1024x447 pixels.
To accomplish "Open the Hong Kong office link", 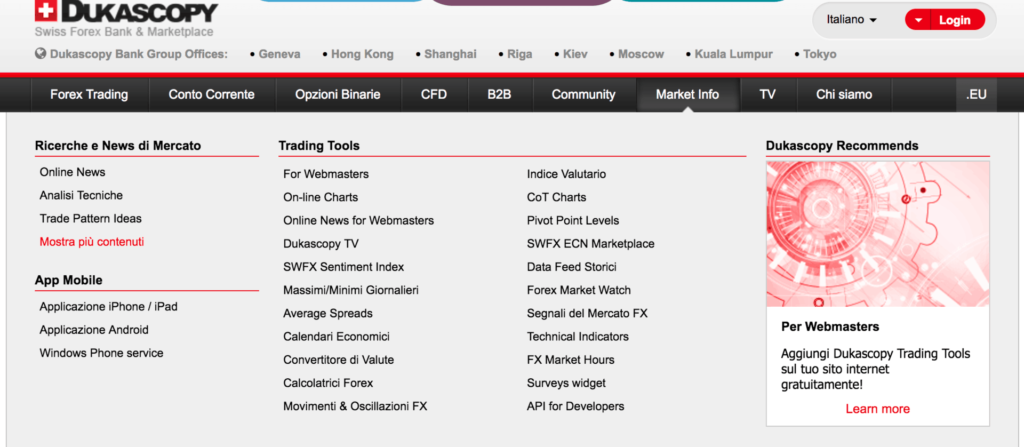I will coord(362,54).
